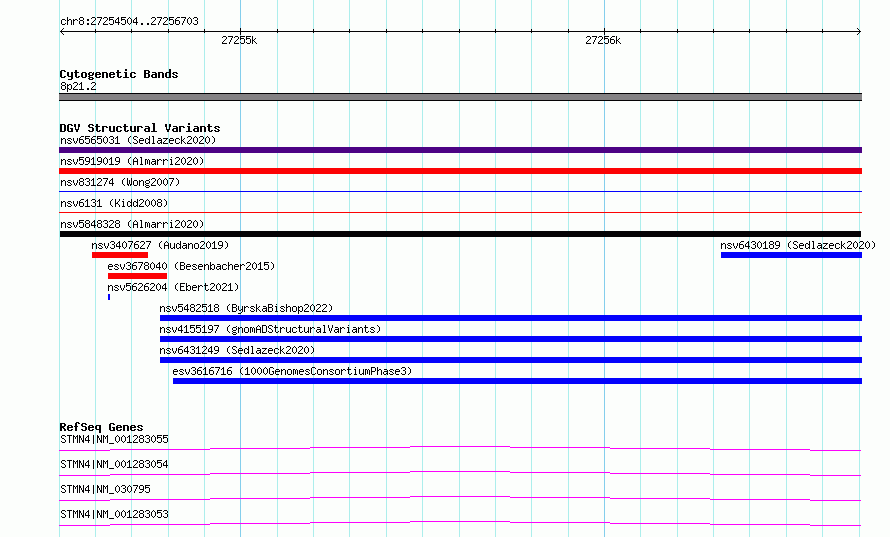Click the blue nsv4155197 variant bar
Image resolution: width=890 pixels, height=537 pixels.
[511, 339]
